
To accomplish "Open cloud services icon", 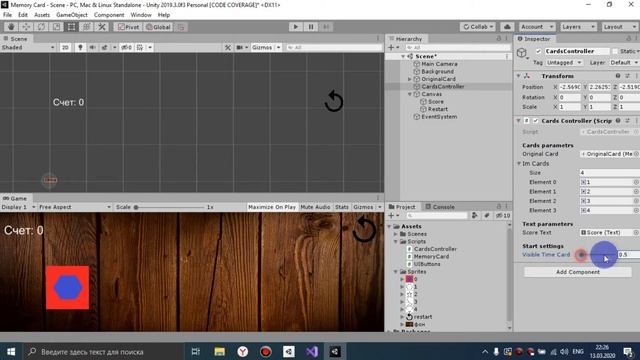I will [x=507, y=27].
